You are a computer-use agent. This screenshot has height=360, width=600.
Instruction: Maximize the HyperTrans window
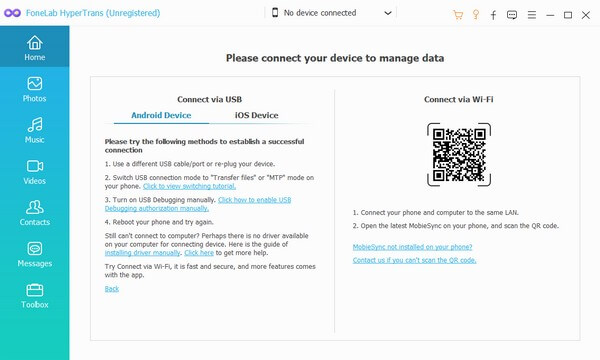[568, 15]
